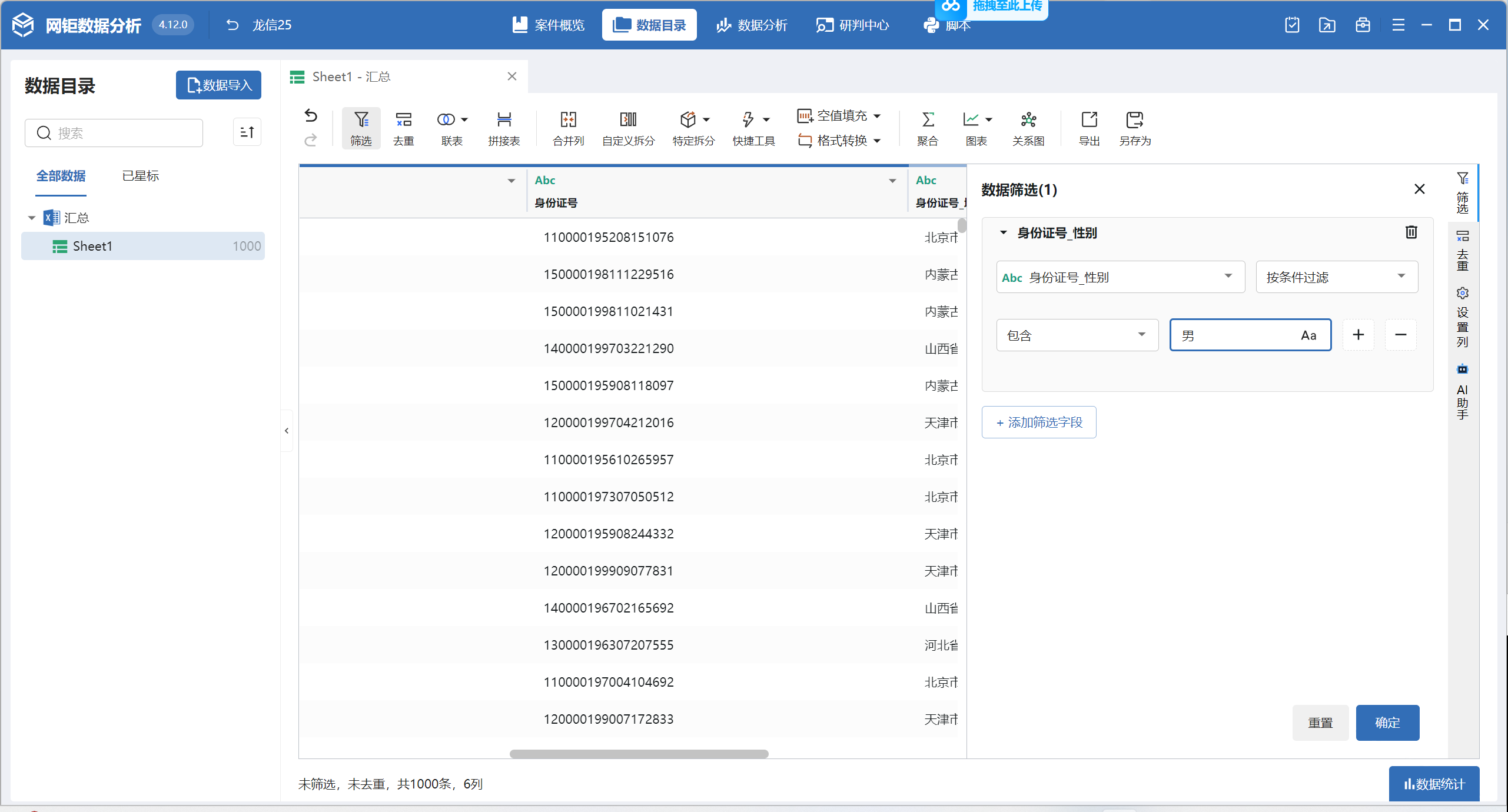Viewport: 1508px width, 812px height.
Task: Open the 包含 condition dropdown
Action: pyautogui.click(x=1077, y=335)
